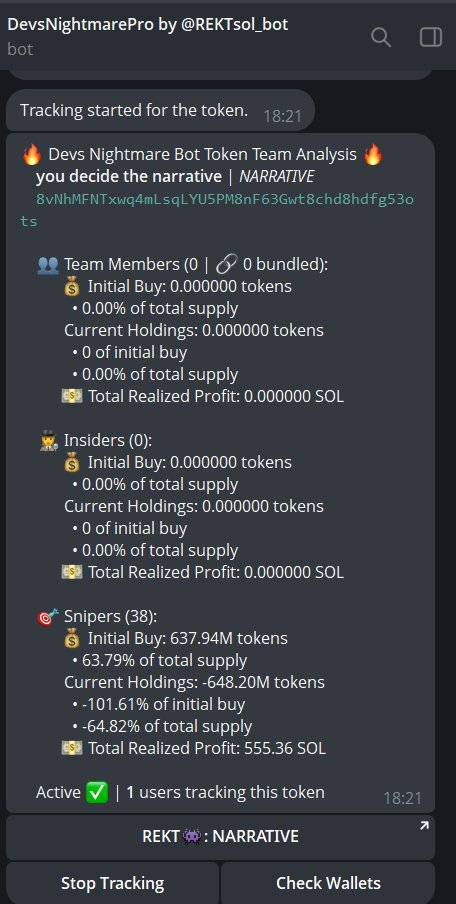Click the fire emoji before Devs Nightmare Bot
456x904 pixels.
pyautogui.click(x=32, y=155)
